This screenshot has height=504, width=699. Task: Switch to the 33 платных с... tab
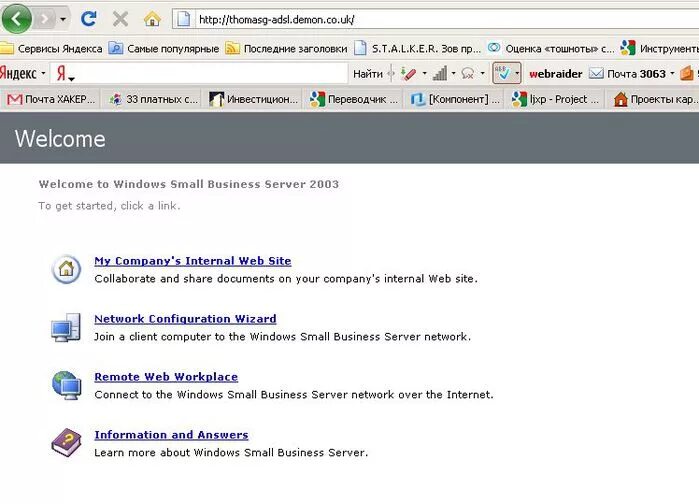coord(153,99)
